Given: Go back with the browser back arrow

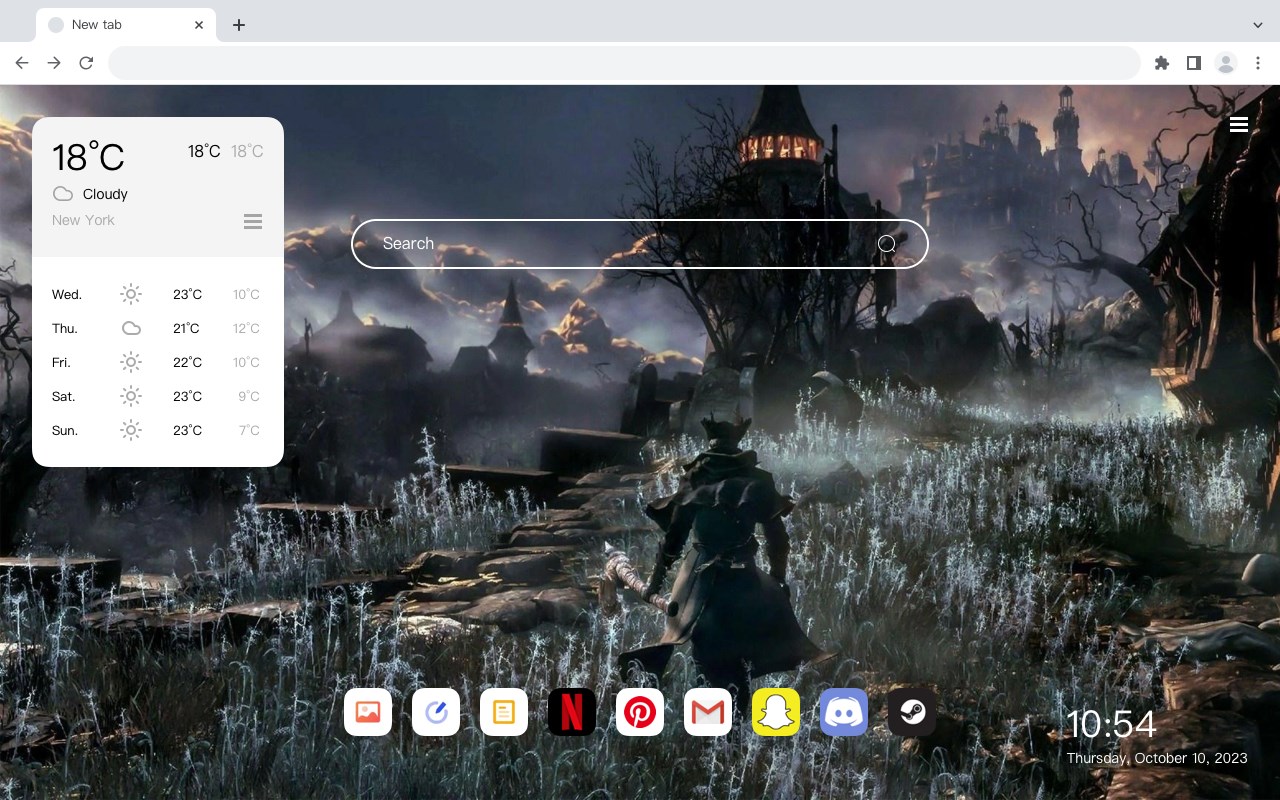Looking at the screenshot, I should click(x=22, y=63).
